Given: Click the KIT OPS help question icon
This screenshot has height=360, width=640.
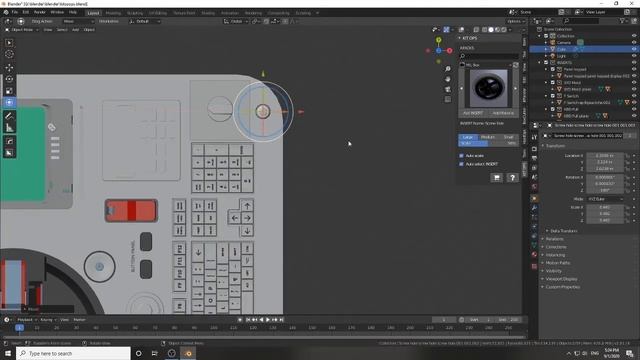Looking at the screenshot, I should click(x=512, y=178).
